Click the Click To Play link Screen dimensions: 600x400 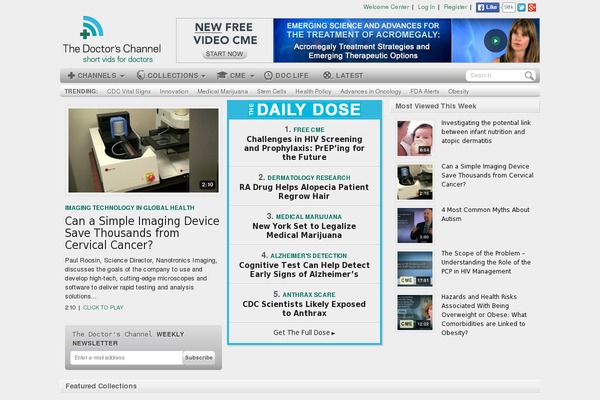click(x=103, y=307)
